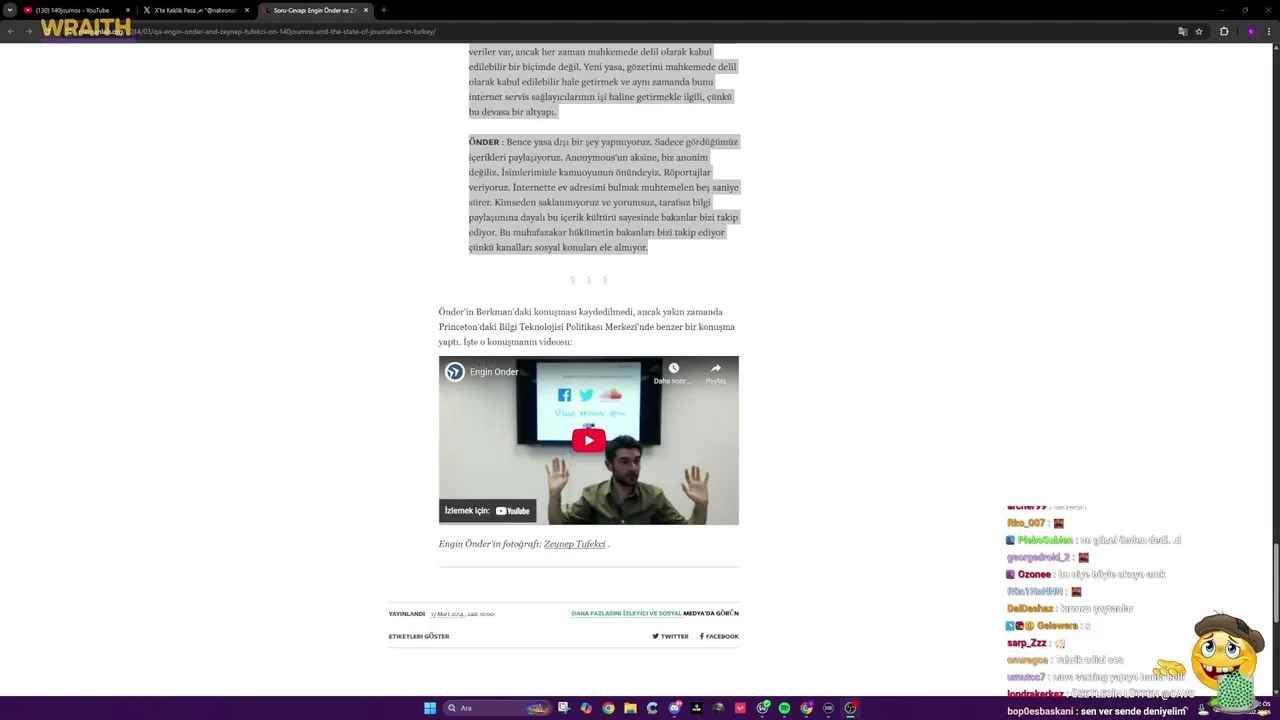Open the PUBG helmet taskbar icon

(718, 708)
